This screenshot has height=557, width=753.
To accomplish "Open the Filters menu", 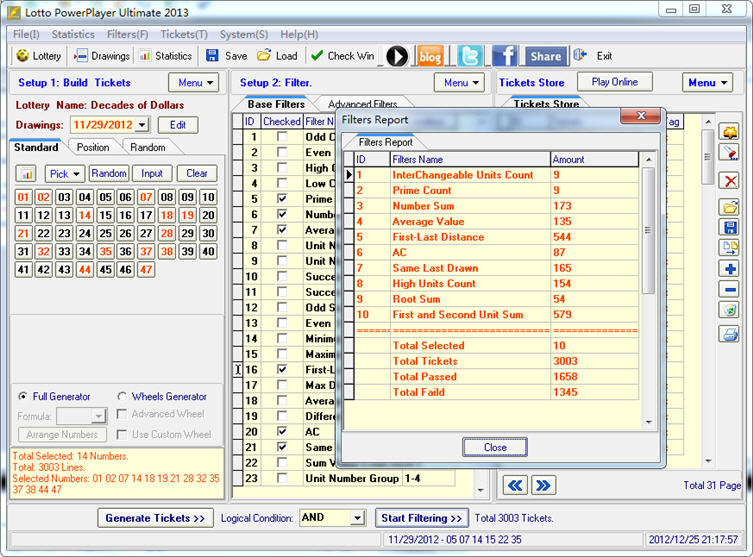I will 127,35.
